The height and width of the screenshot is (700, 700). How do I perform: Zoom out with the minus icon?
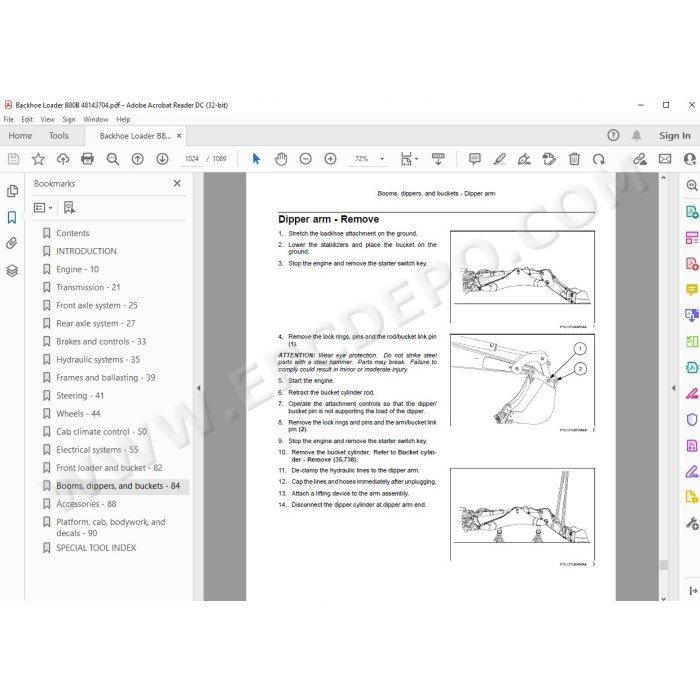(305, 159)
